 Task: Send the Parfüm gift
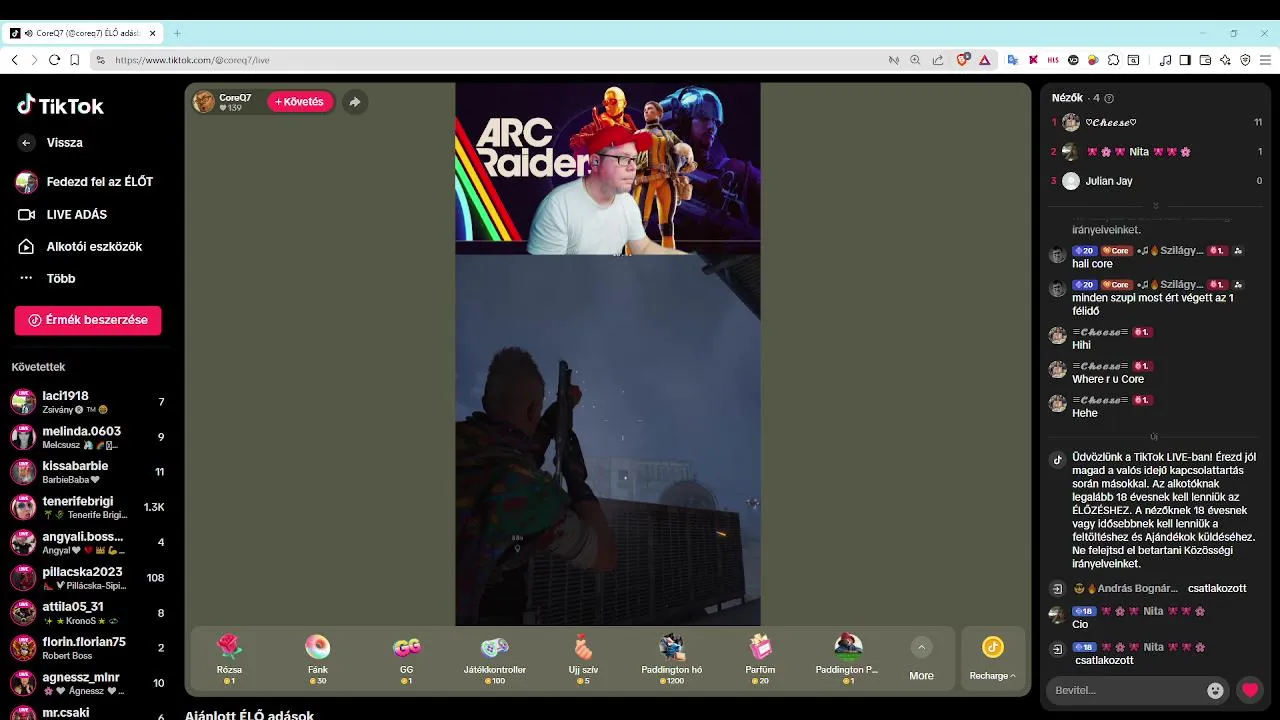pos(760,658)
